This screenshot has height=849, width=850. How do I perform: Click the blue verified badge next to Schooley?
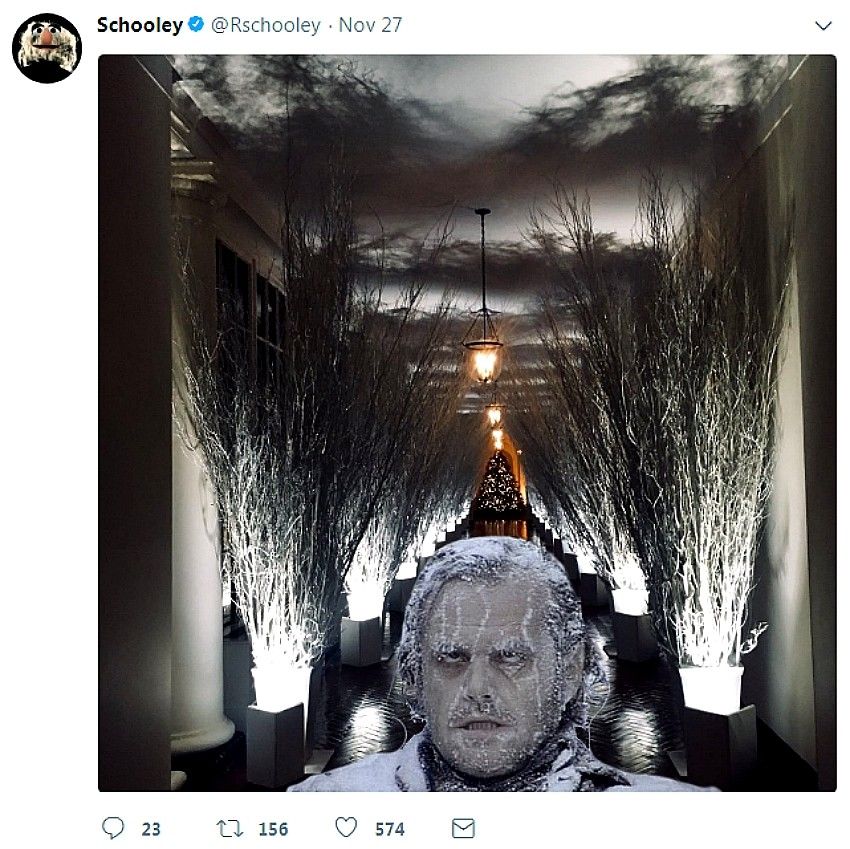[x=196, y=24]
